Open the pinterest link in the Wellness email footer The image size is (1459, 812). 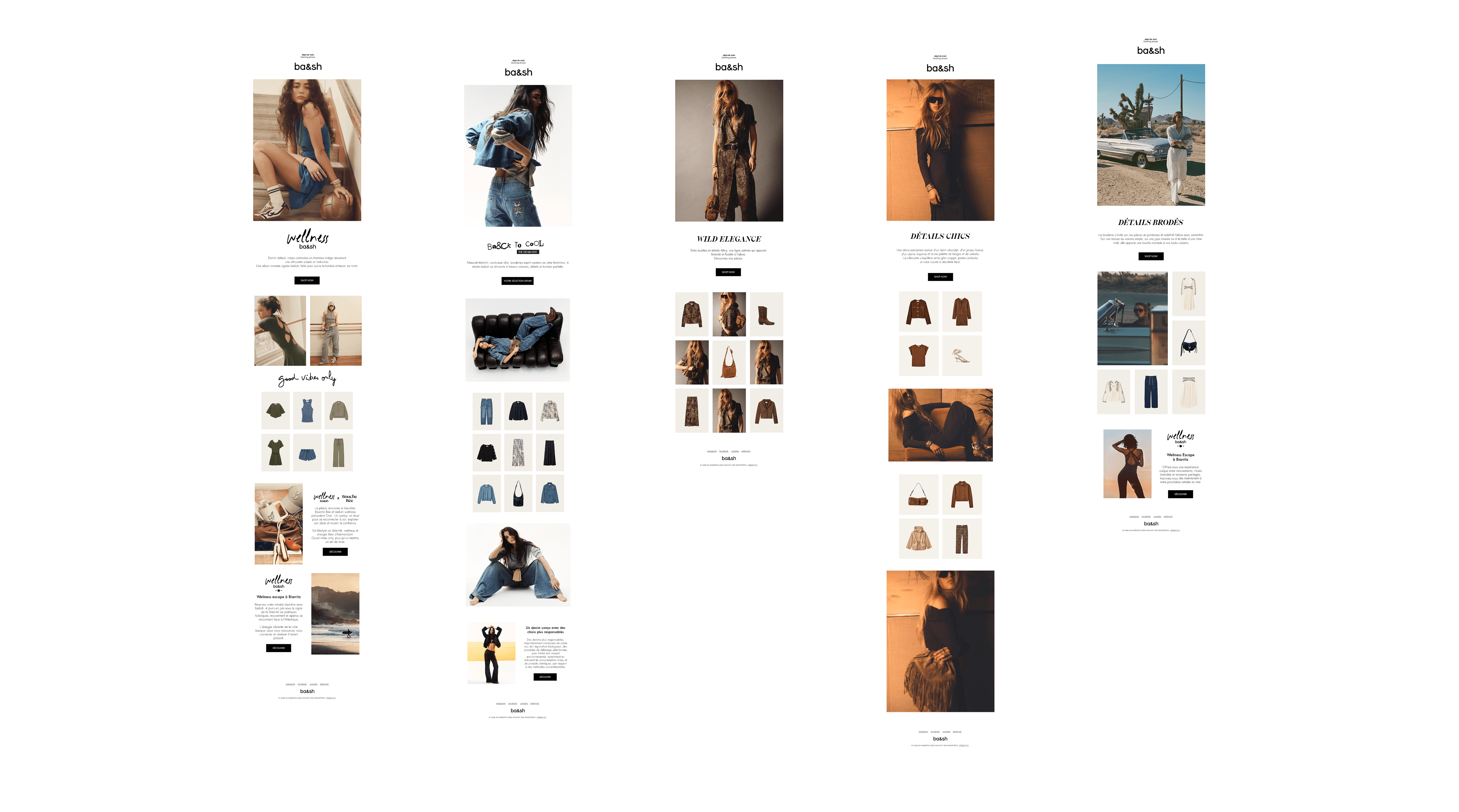click(324, 684)
